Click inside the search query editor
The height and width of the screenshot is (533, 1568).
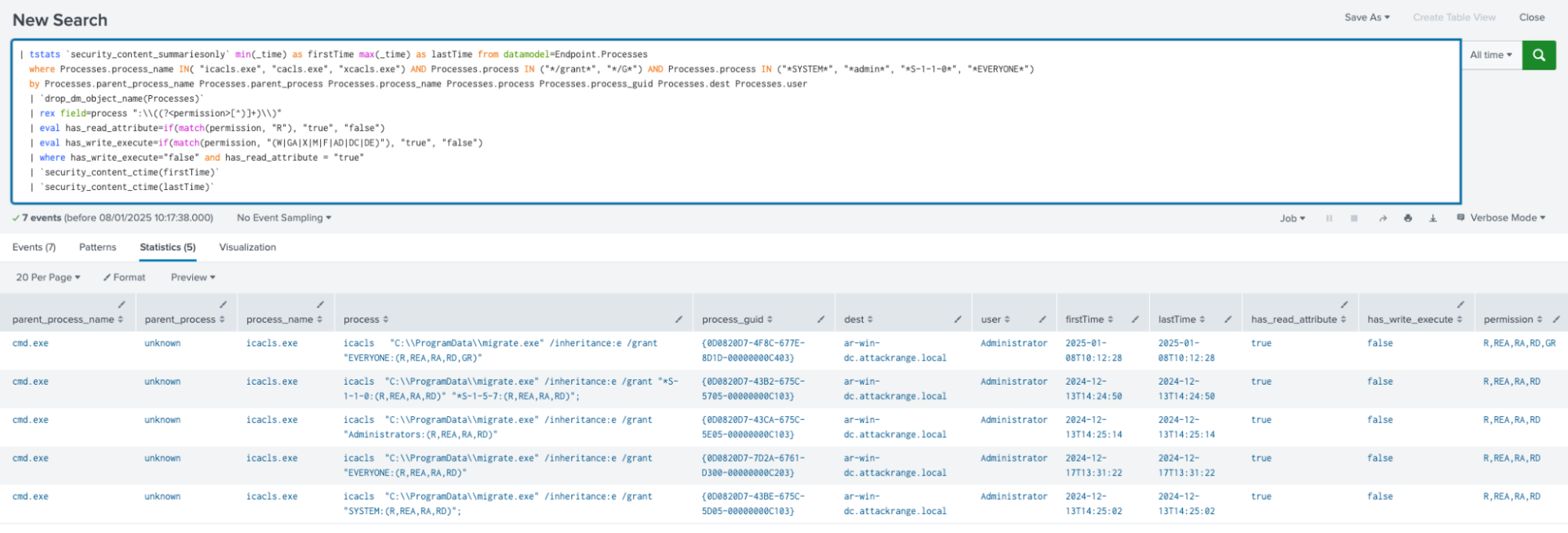tap(736, 121)
